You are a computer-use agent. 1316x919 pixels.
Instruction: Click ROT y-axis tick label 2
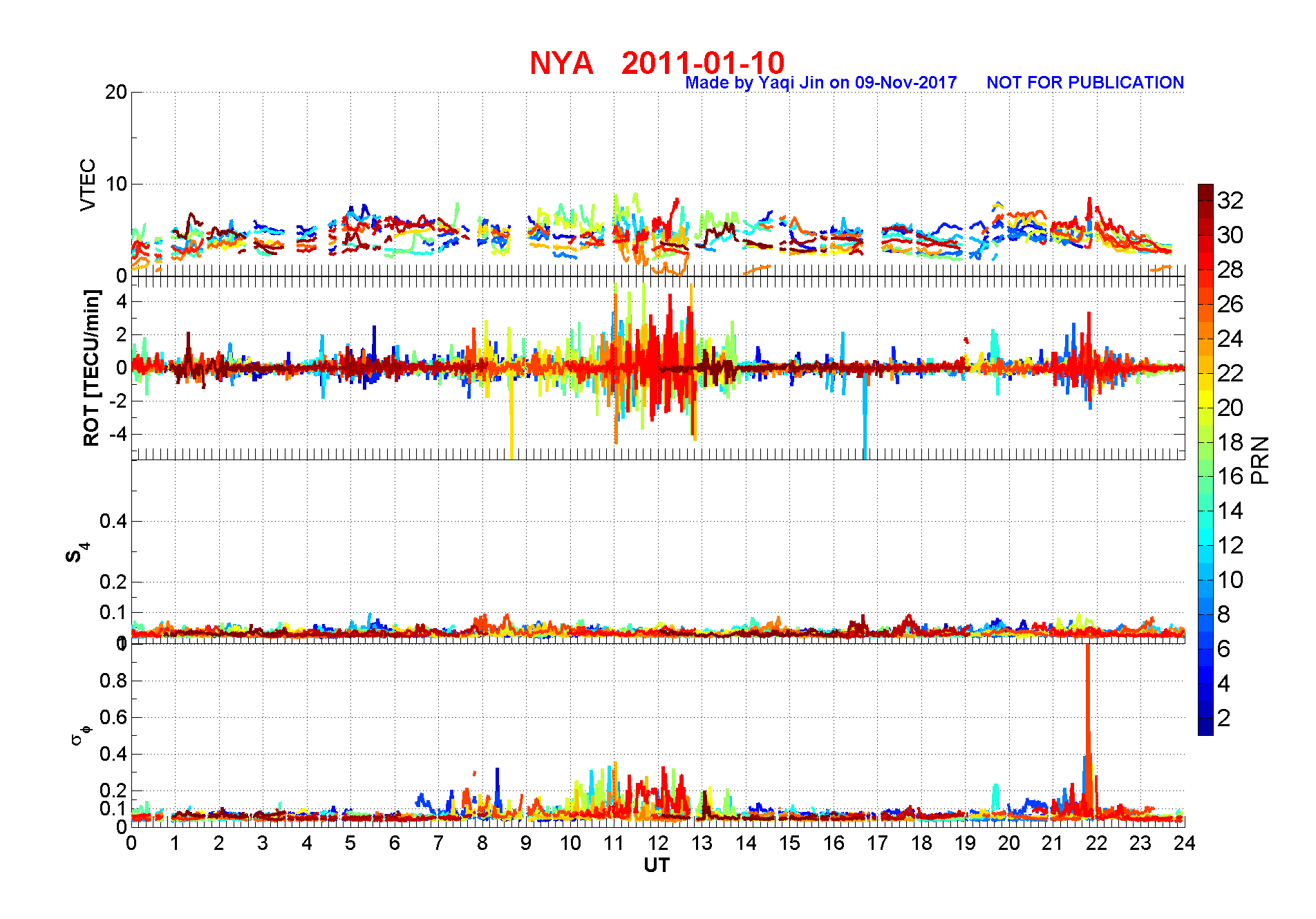coord(122,334)
